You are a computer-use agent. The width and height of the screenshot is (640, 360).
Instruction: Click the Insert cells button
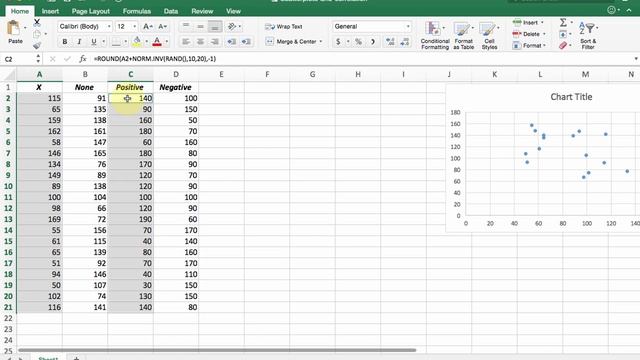coord(529,22)
